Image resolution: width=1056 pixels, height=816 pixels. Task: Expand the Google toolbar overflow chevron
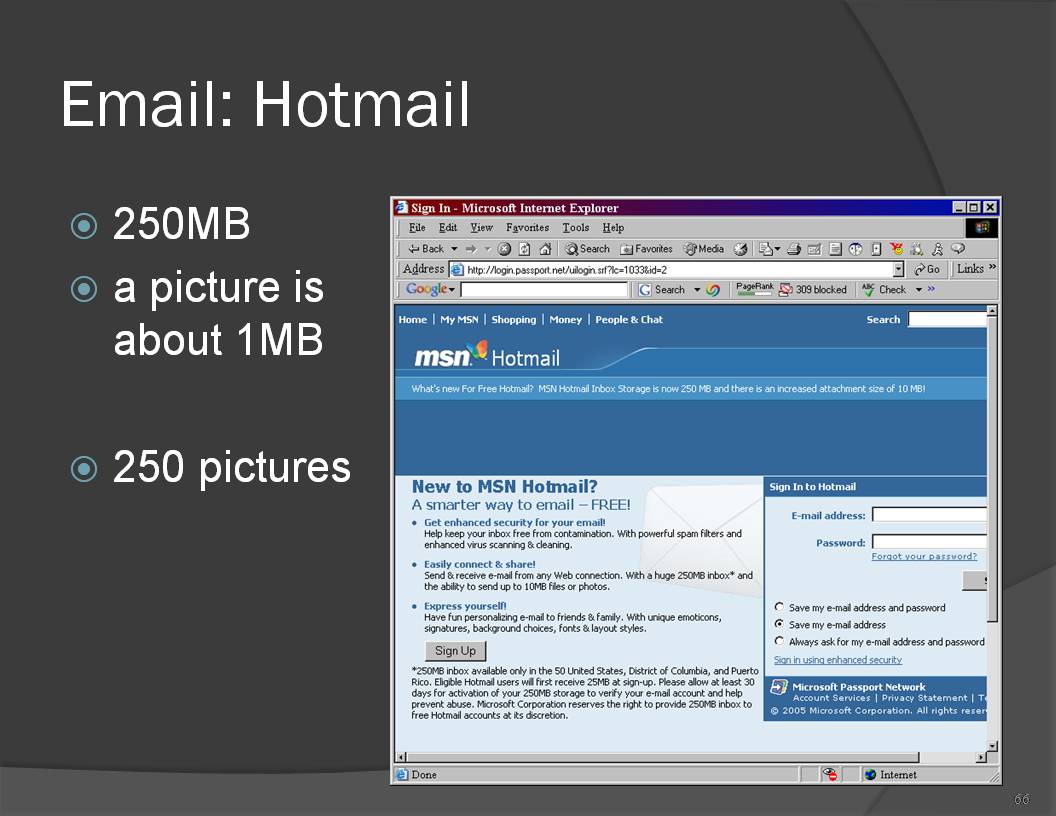click(x=931, y=289)
